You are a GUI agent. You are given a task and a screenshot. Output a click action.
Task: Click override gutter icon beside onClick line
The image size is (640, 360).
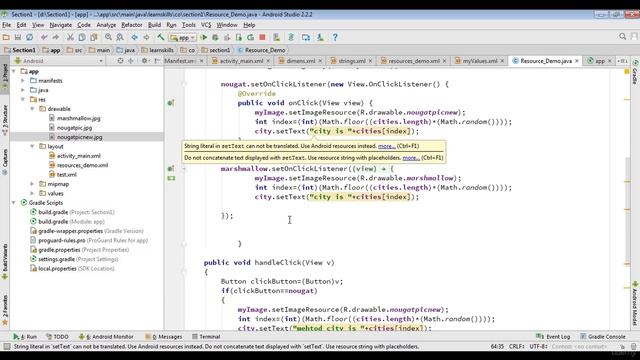point(171,103)
